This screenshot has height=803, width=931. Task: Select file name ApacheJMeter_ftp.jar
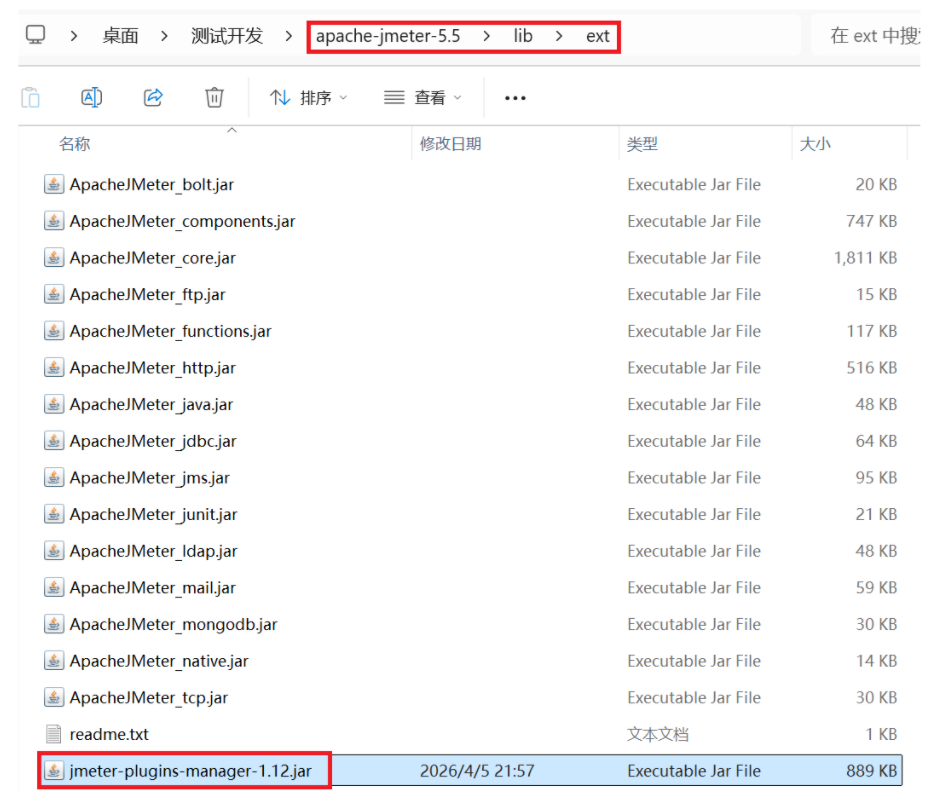[x=148, y=295]
